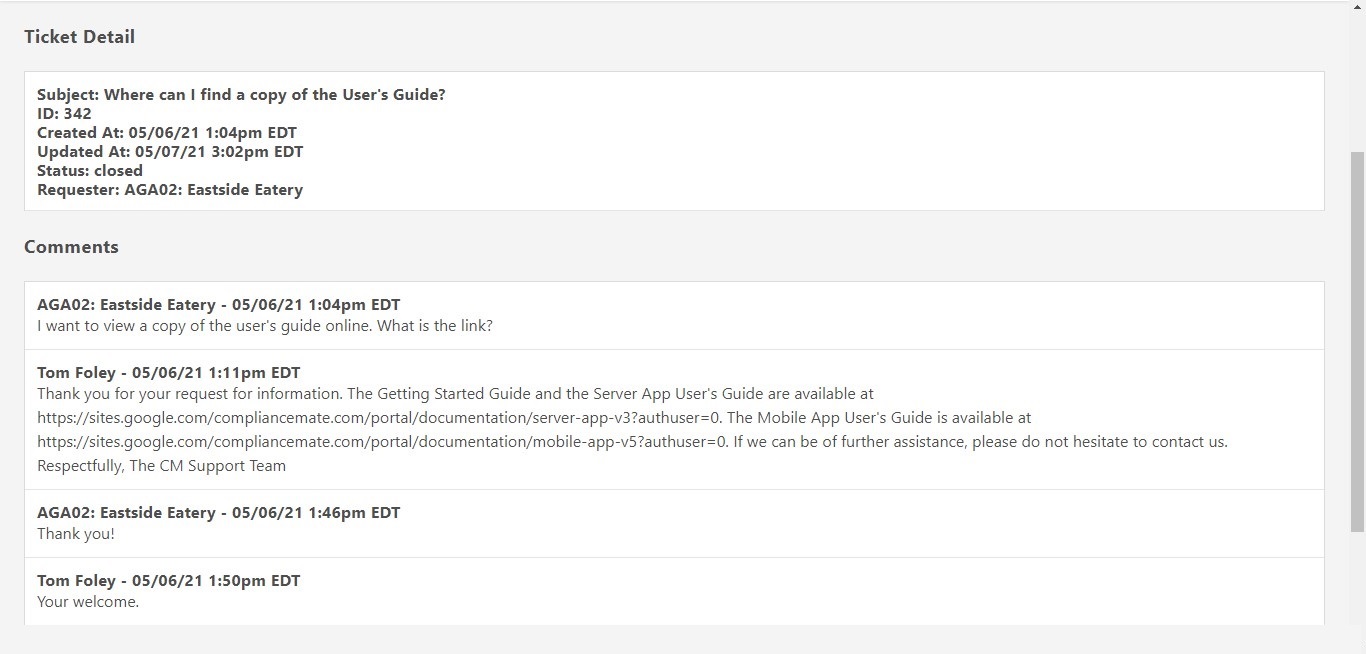Image resolution: width=1366 pixels, height=654 pixels.
Task: Select the first AGA02 comment header
Action: click(x=218, y=304)
